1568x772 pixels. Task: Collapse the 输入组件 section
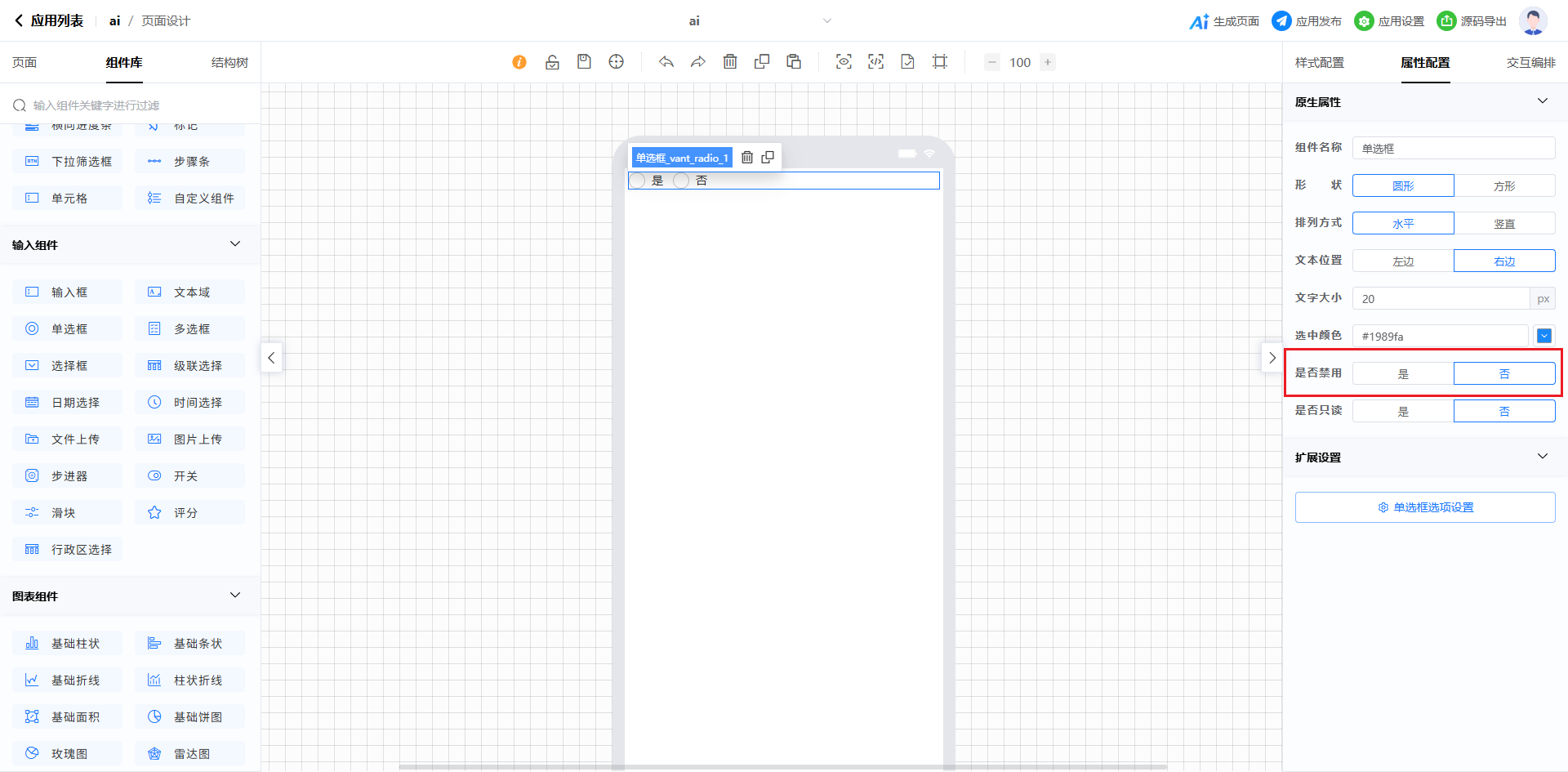click(235, 244)
